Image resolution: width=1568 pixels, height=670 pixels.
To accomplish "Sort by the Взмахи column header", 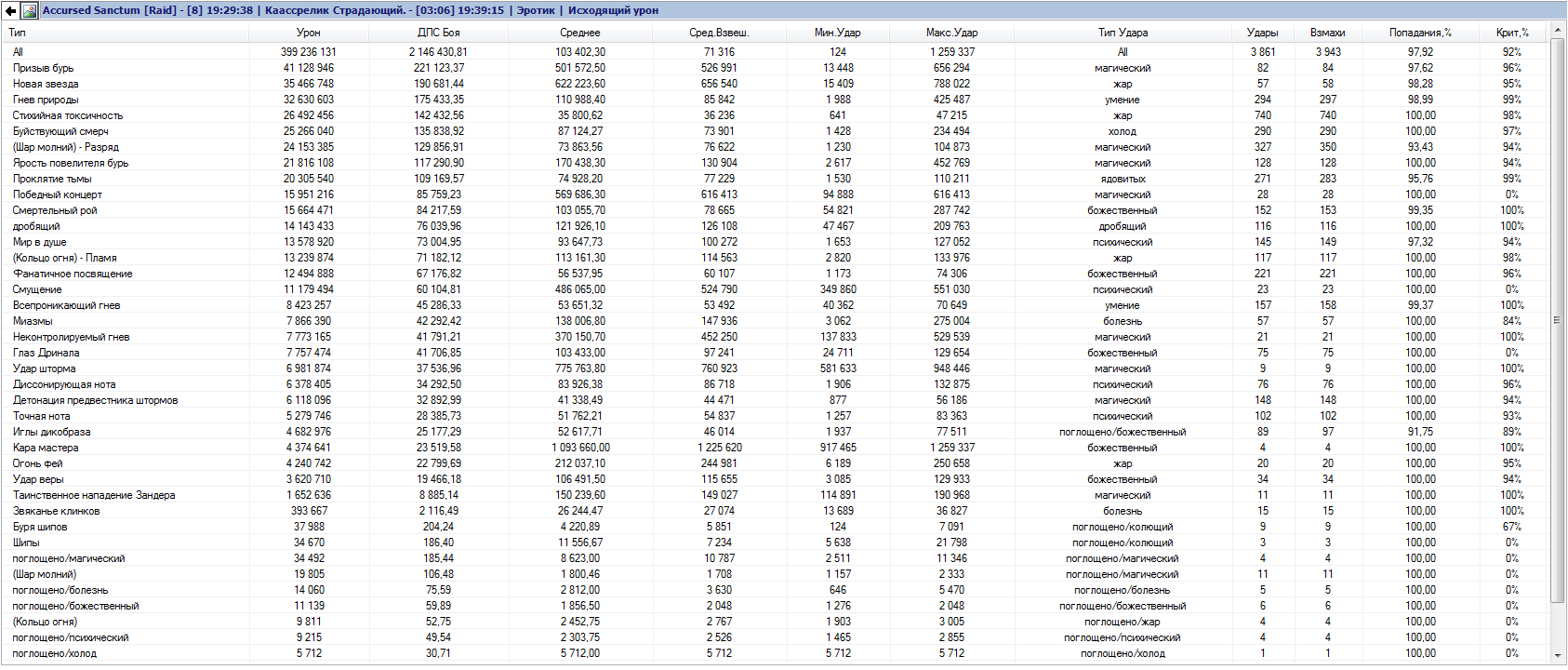I will click(x=1327, y=33).
